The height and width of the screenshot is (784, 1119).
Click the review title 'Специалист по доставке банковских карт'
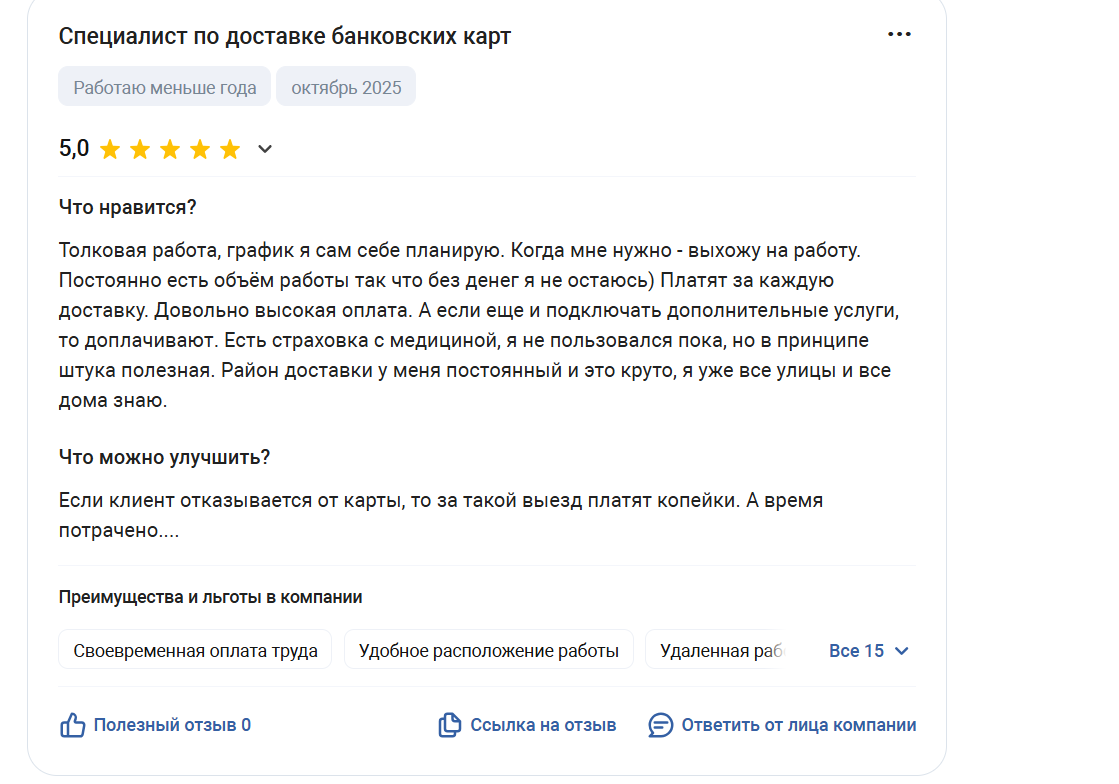click(285, 37)
